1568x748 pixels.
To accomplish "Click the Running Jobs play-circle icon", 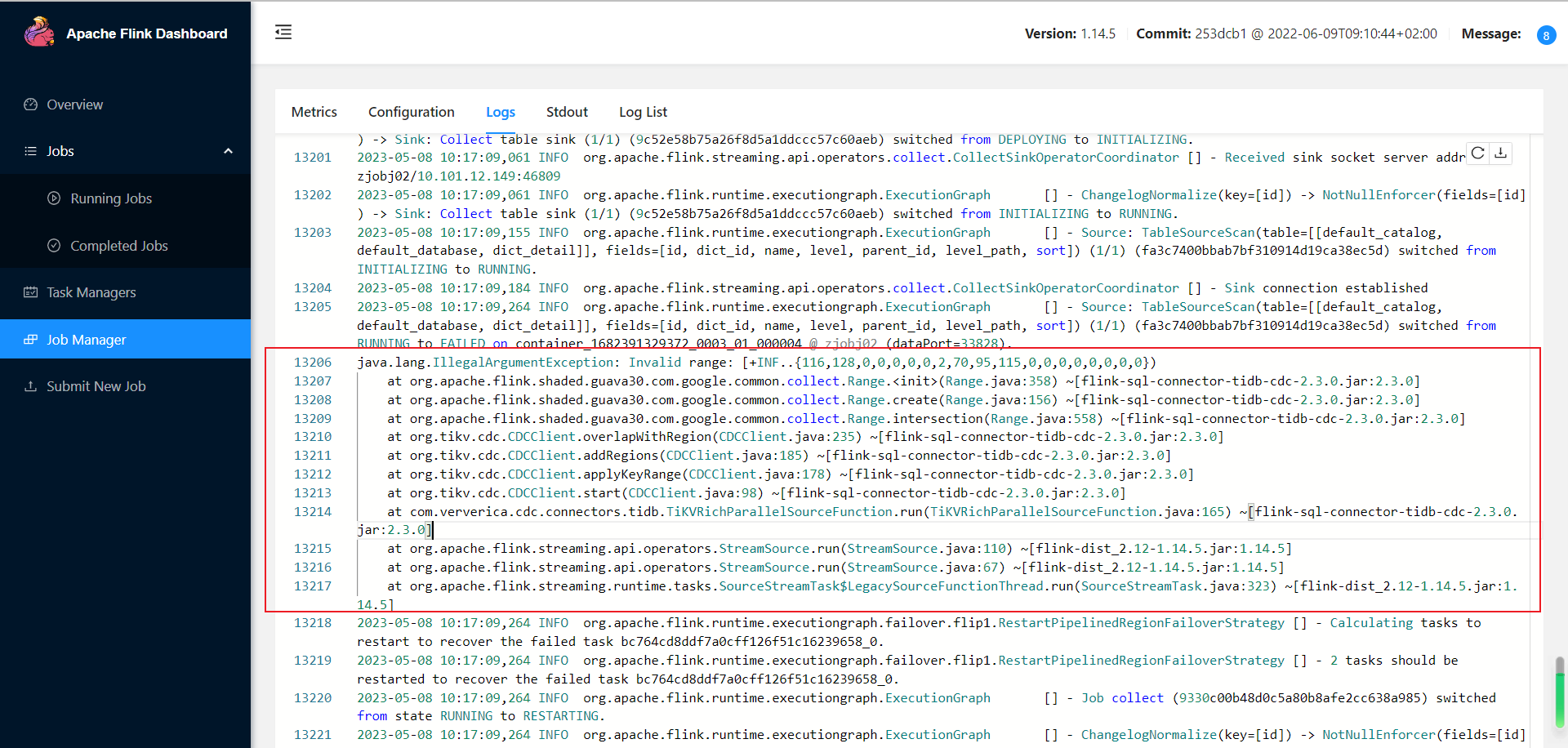I will pyautogui.click(x=54, y=198).
